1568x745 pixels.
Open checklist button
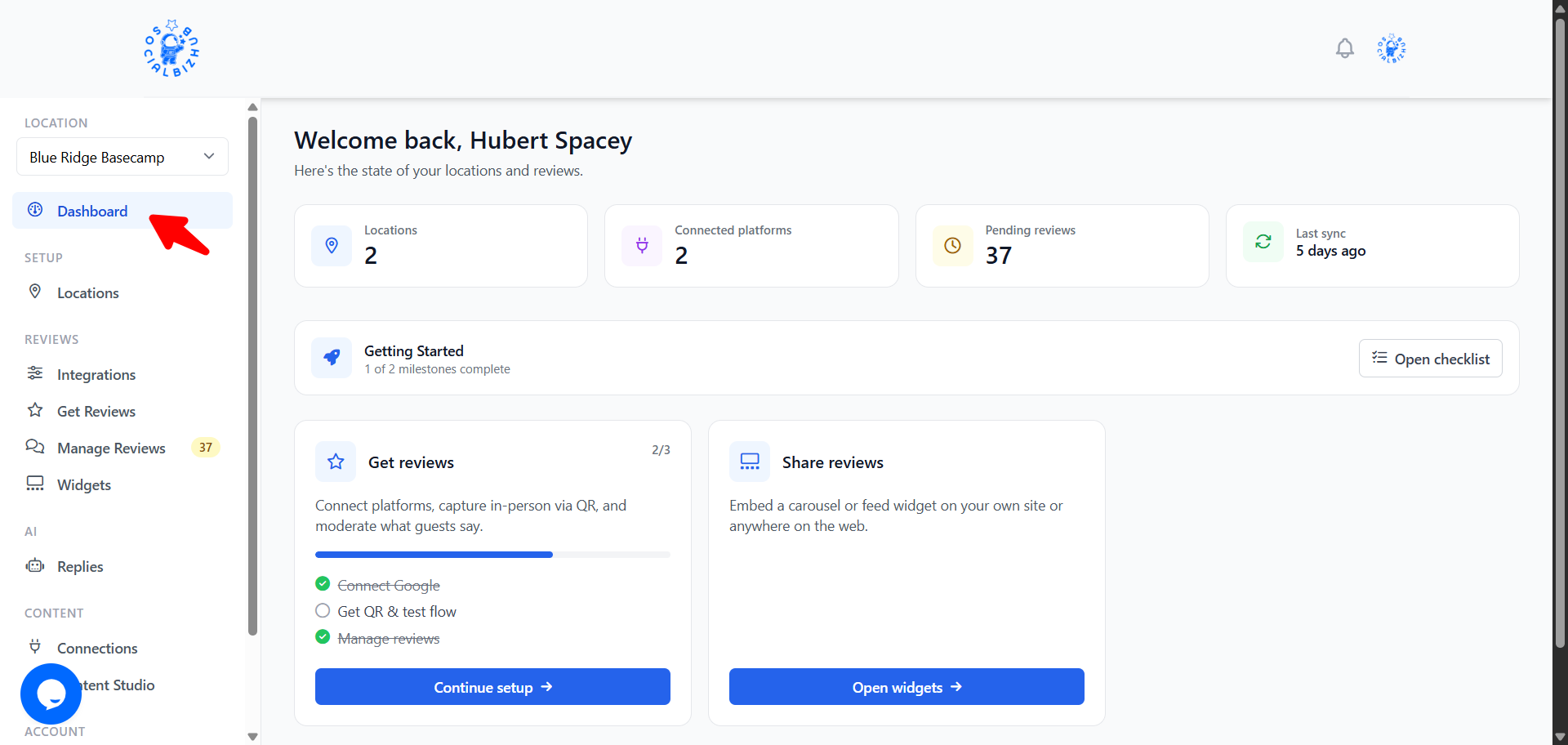1430,359
